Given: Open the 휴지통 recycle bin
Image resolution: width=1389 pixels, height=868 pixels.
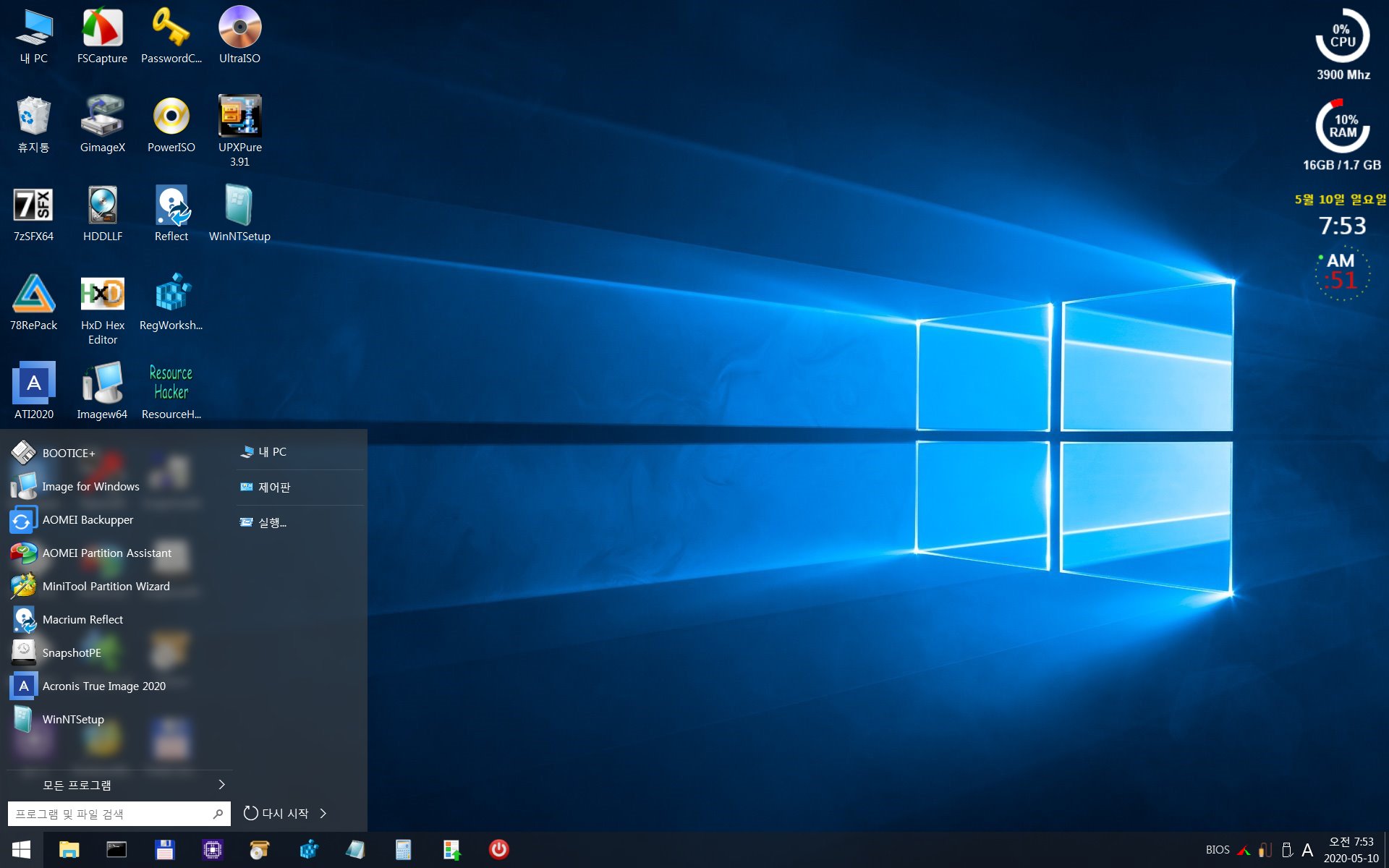Looking at the screenshot, I should 34,125.
